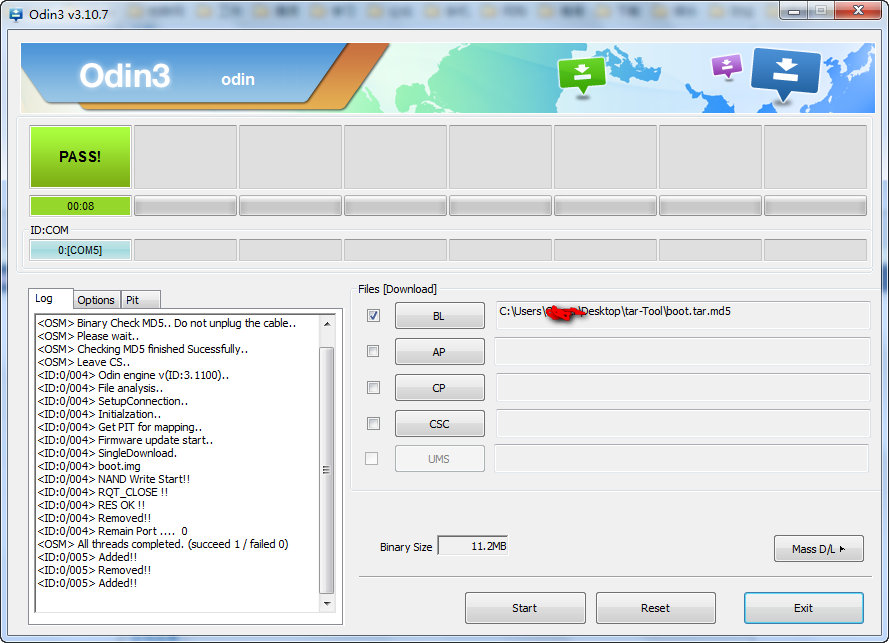
Task: Click the 'boot.img' log line
Action: [x=89, y=467]
